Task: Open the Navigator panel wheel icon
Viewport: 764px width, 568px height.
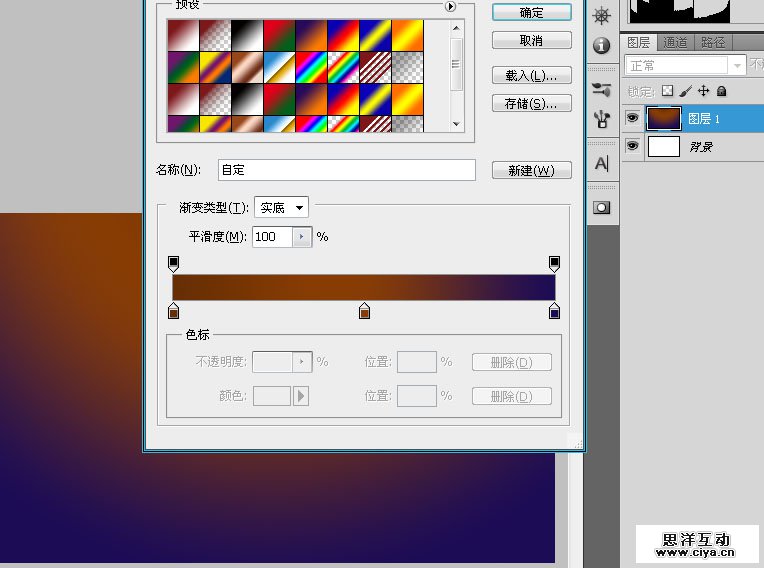Action: (601, 15)
